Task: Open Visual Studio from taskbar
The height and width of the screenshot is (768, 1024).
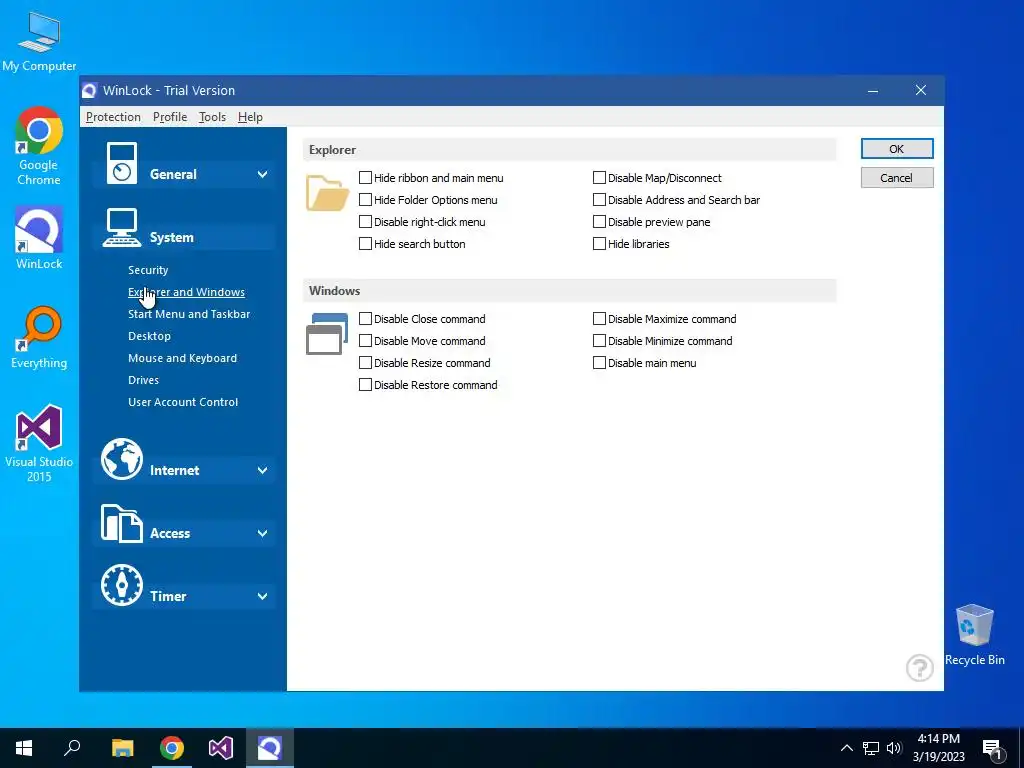Action: point(221,748)
